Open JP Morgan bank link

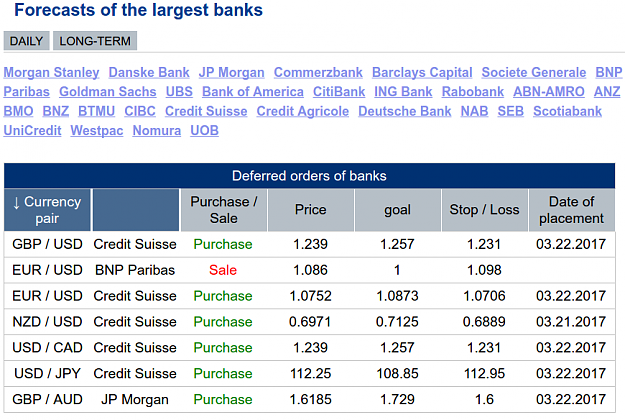[x=232, y=73]
